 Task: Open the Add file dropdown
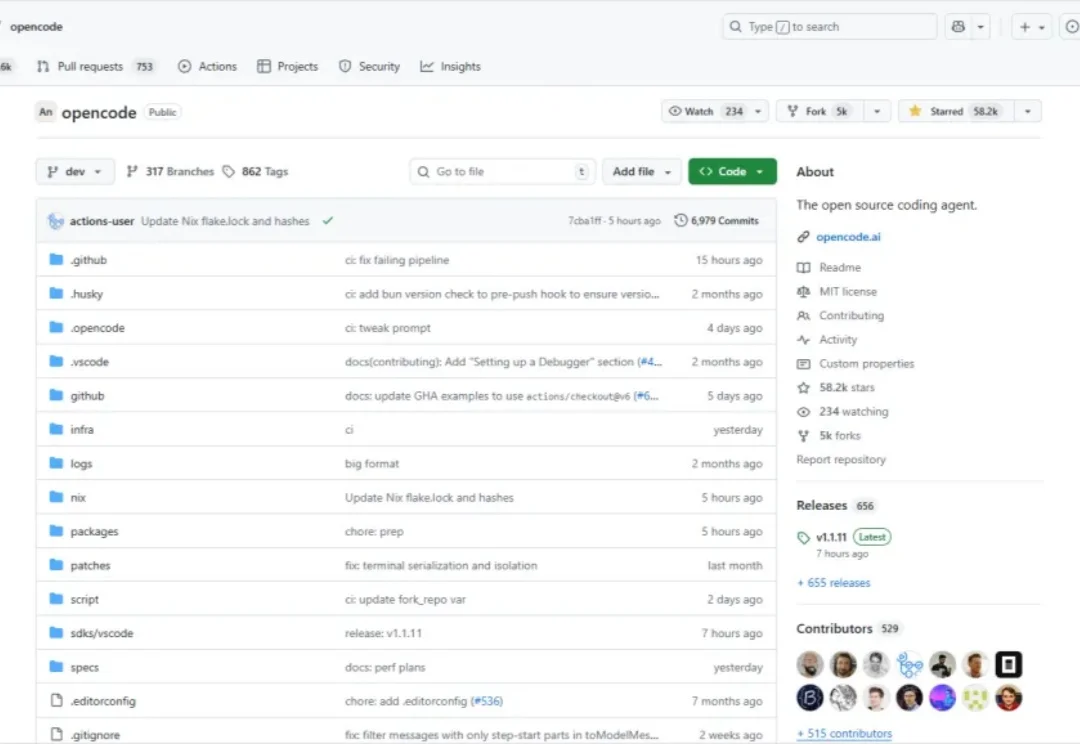pyautogui.click(x=642, y=172)
